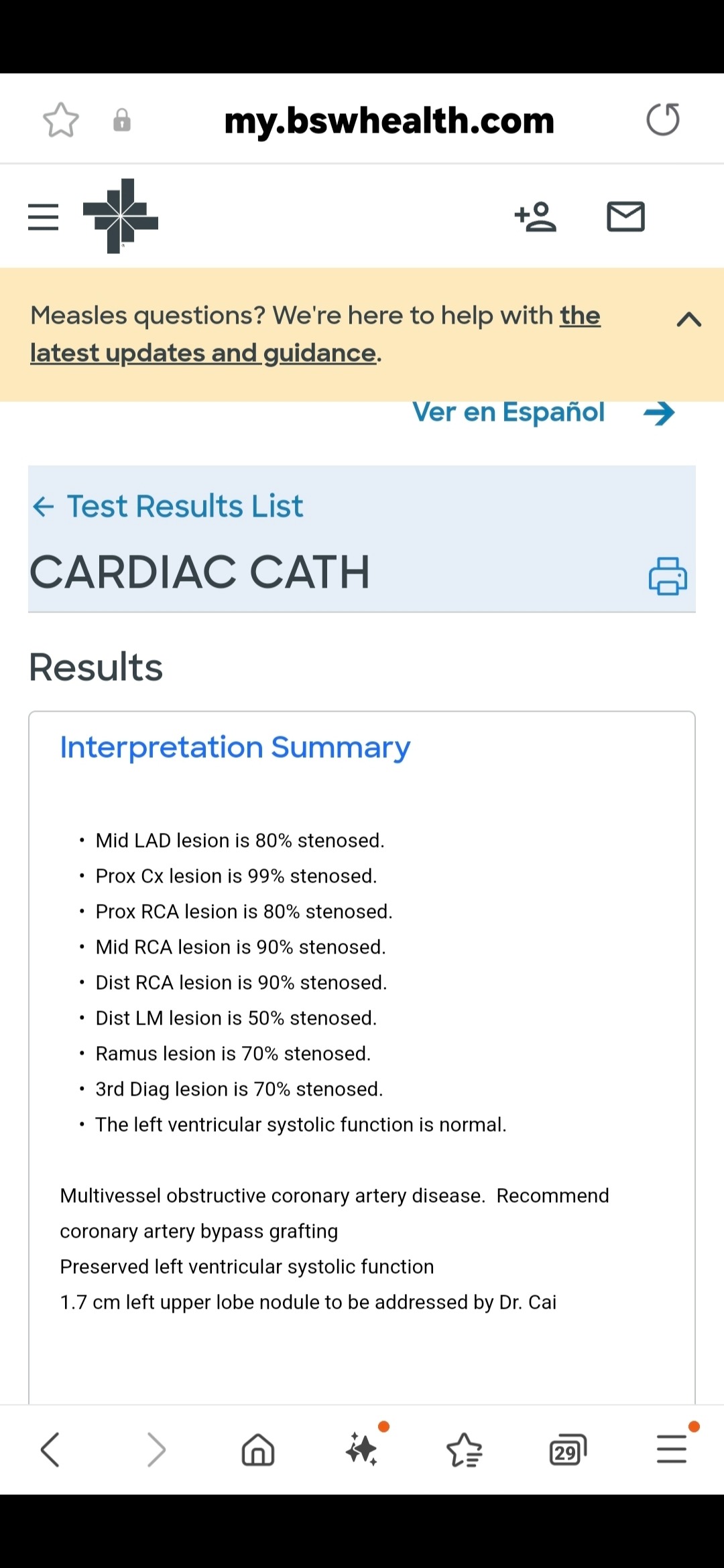Tap the Interpretation Summary heading
This screenshot has width=724, height=1568.
[235, 747]
